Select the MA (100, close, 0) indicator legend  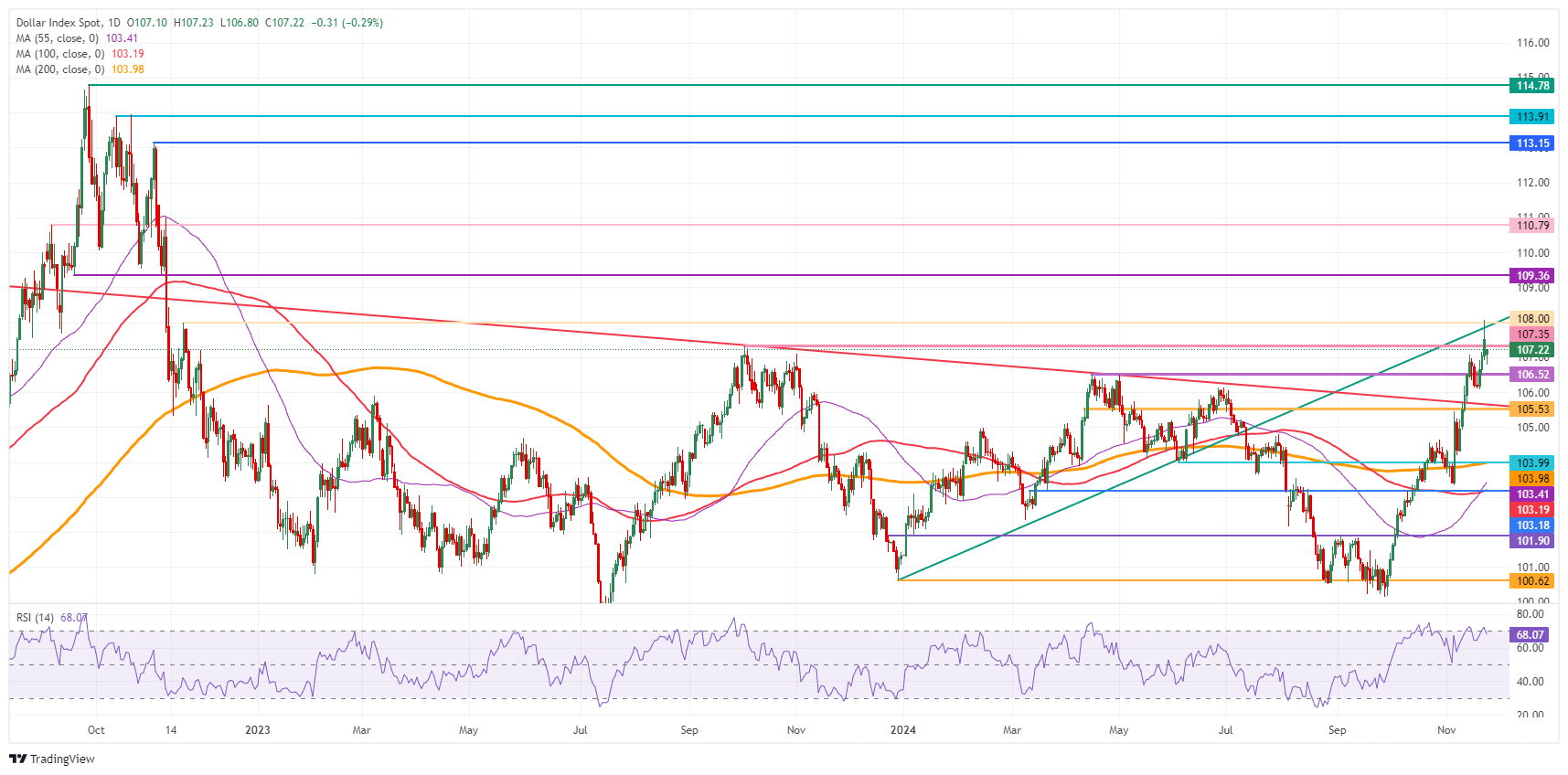click(59, 54)
